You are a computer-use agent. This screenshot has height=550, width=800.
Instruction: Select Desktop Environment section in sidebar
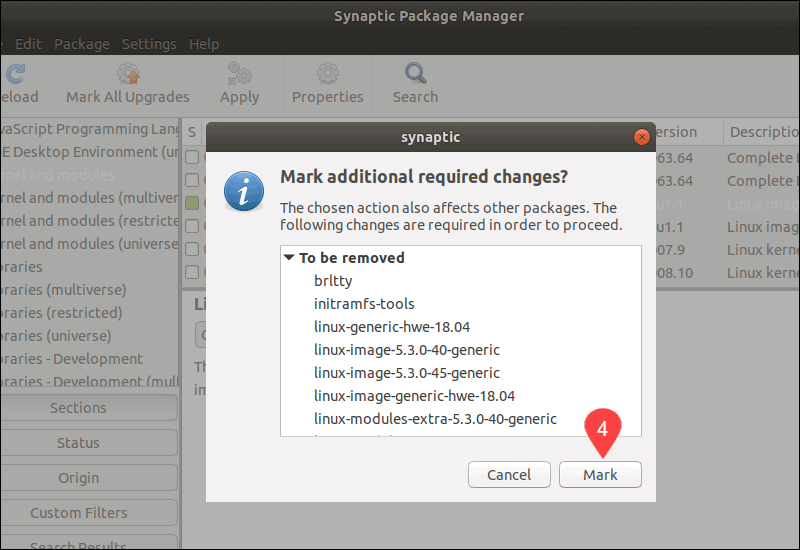pos(89,152)
